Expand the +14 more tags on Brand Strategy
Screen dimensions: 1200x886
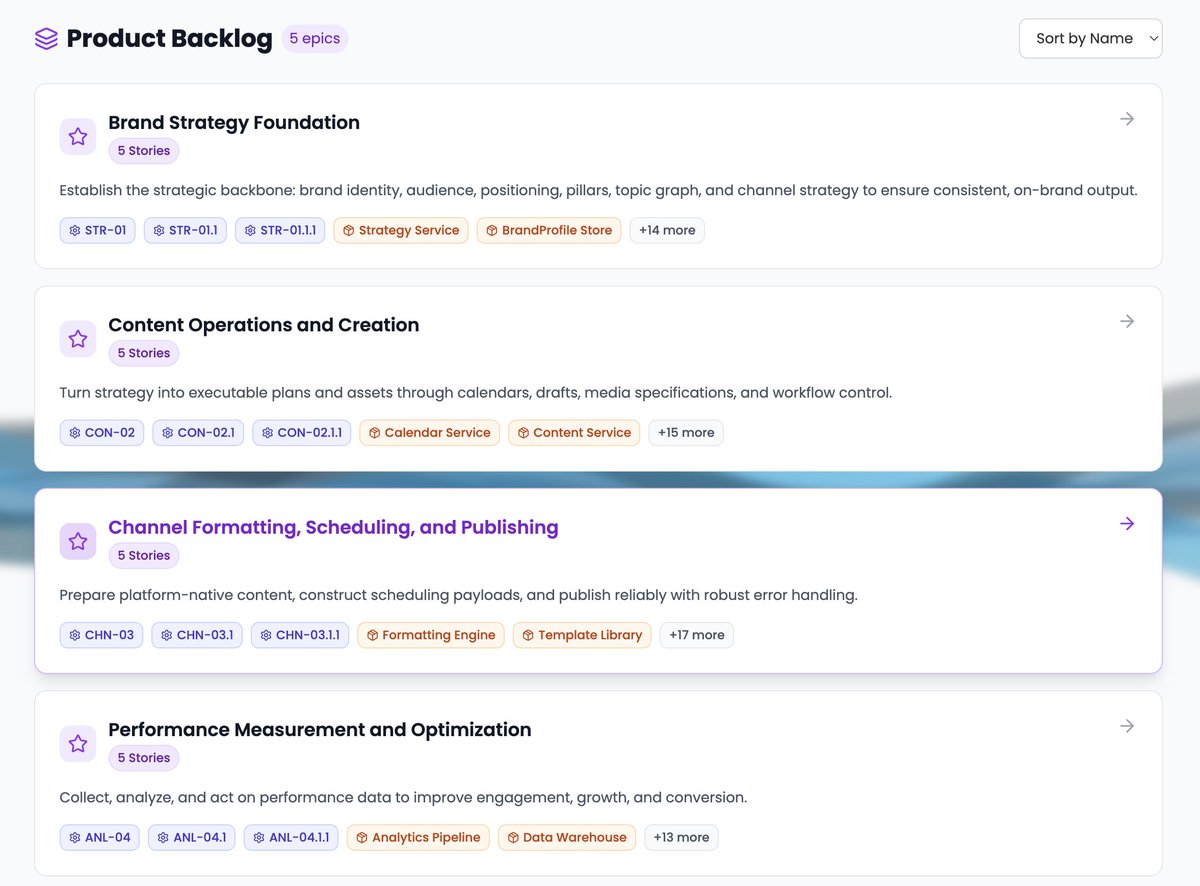click(667, 229)
